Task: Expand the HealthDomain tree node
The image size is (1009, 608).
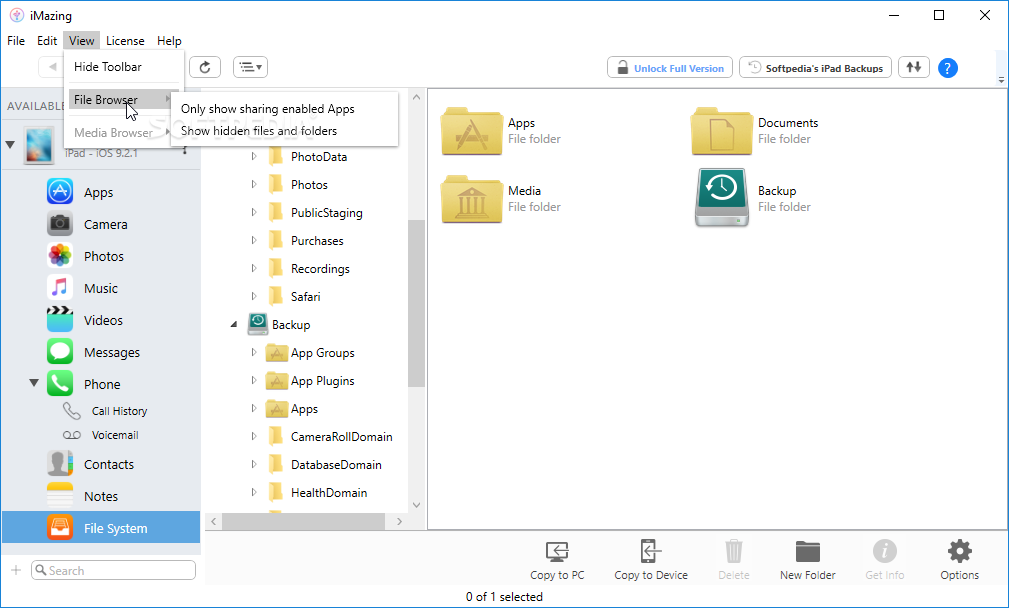Action: (254, 493)
